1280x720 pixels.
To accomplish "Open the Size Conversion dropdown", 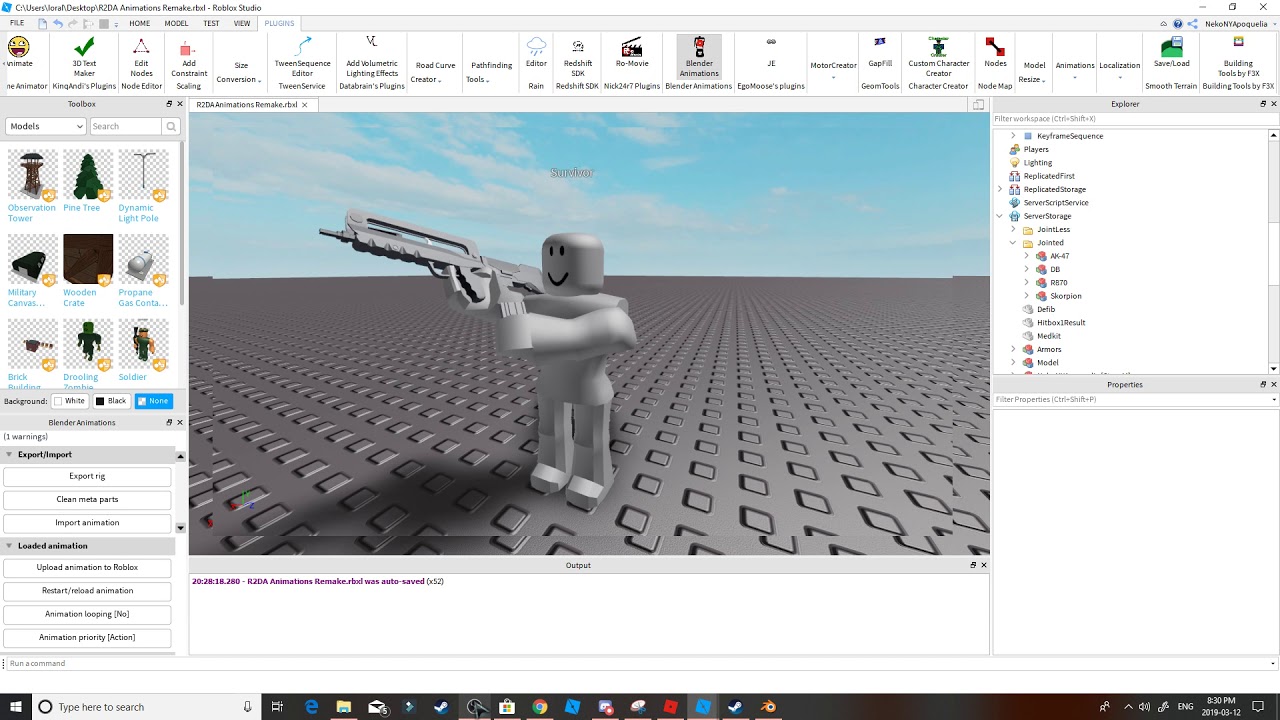I will [x=241, y=72].
